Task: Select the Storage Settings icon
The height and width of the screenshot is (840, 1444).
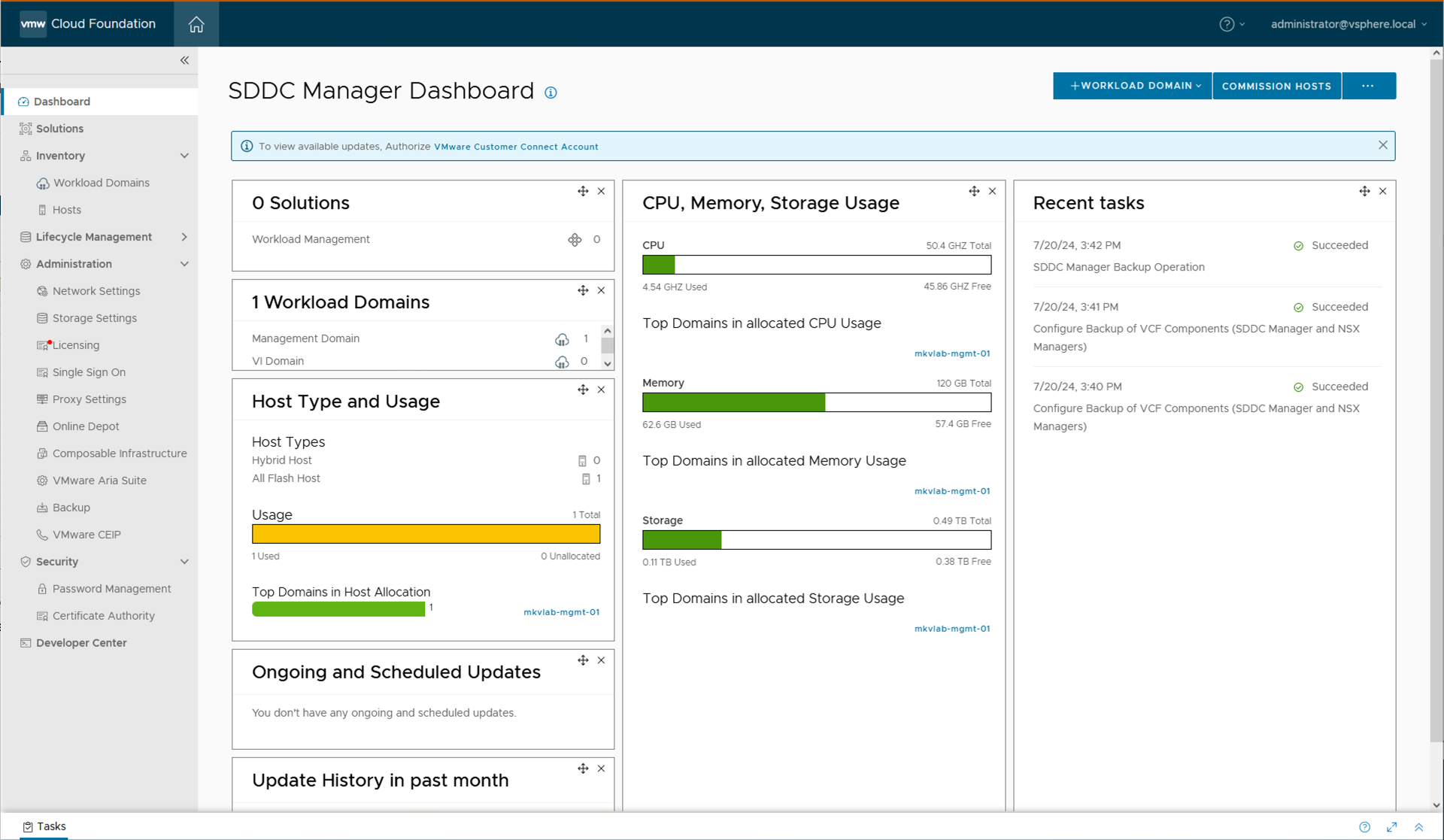Action: [41, 318]
